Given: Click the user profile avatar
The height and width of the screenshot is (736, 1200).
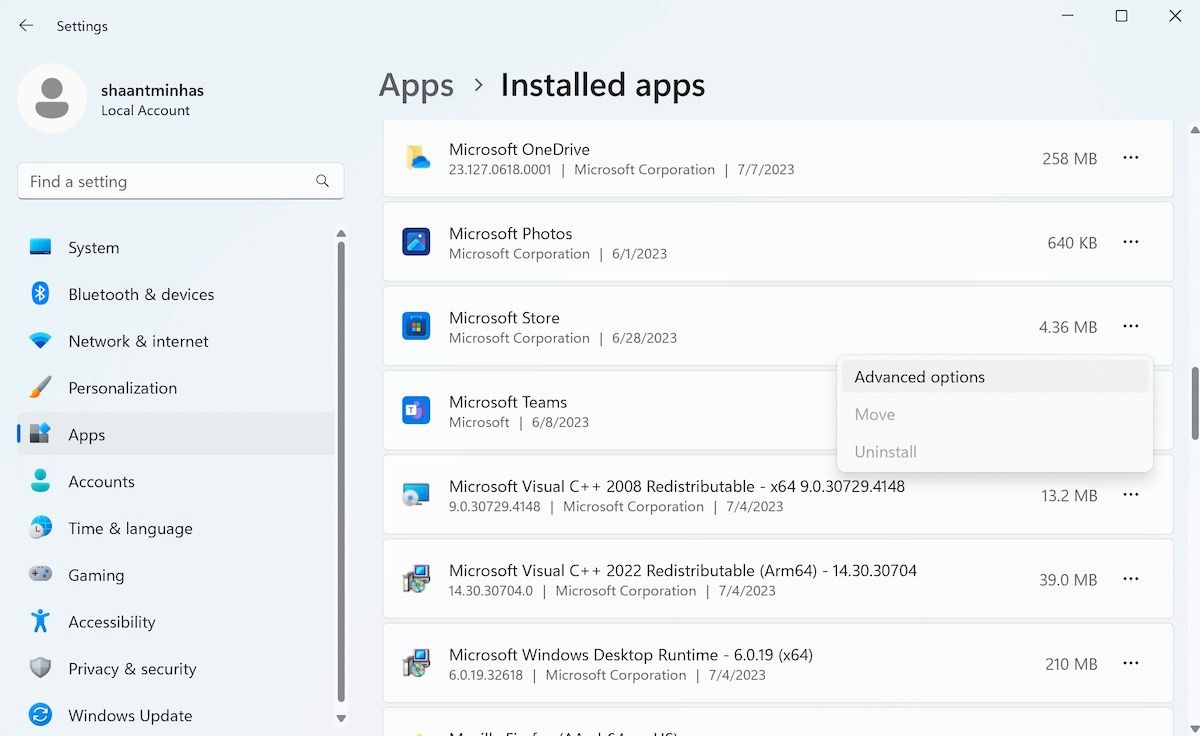Looking at the screenshot, I should point(52,99).
